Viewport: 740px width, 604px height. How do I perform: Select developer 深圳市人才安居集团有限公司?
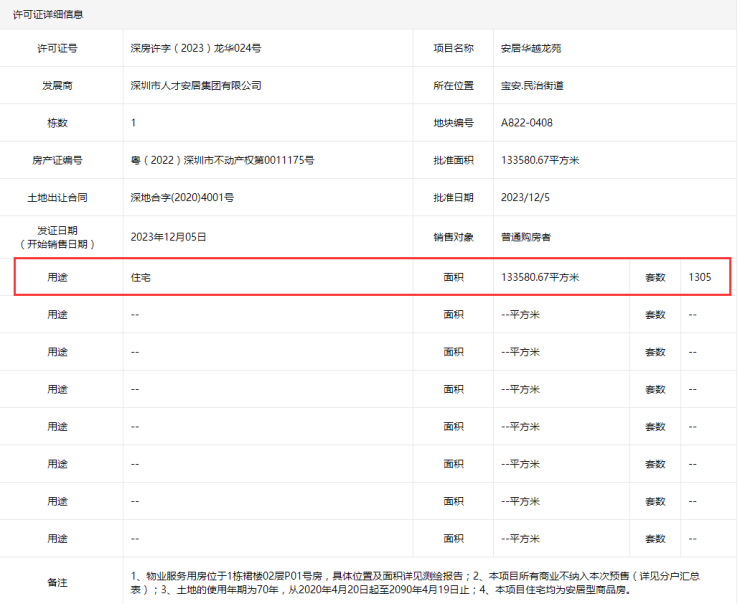pyautogui.click(x=196, y=86)
